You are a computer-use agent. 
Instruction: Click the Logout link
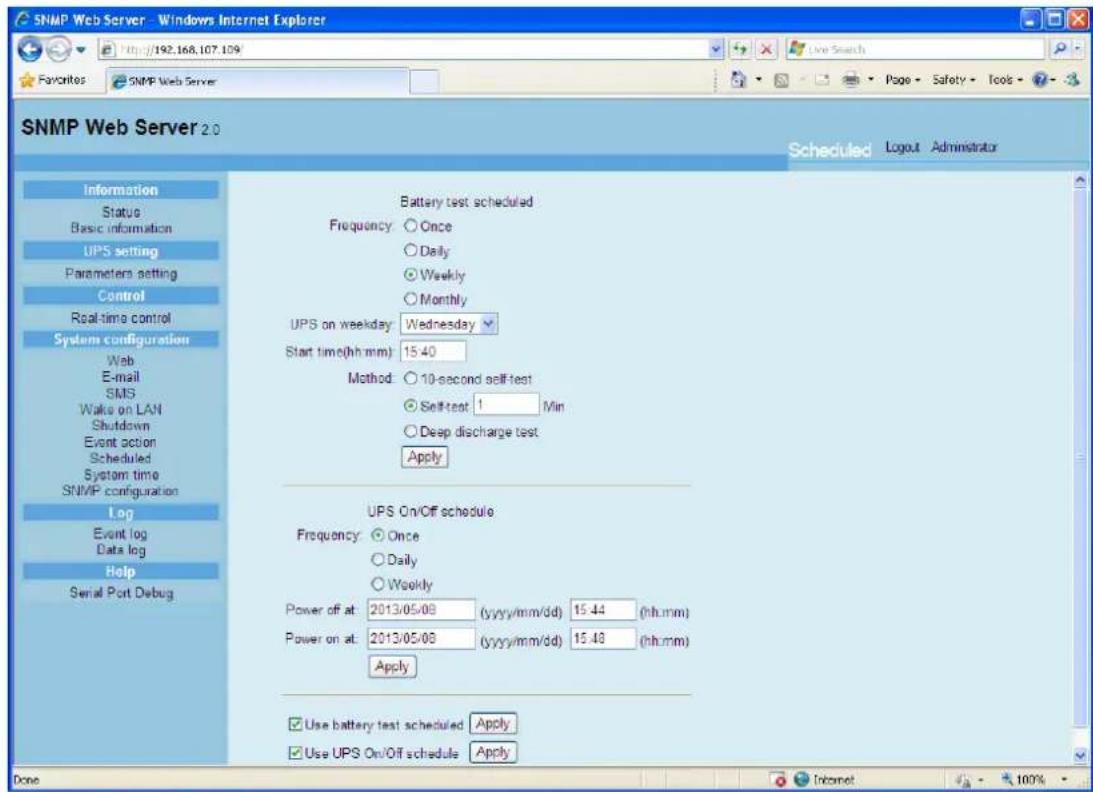click(903, 147)
